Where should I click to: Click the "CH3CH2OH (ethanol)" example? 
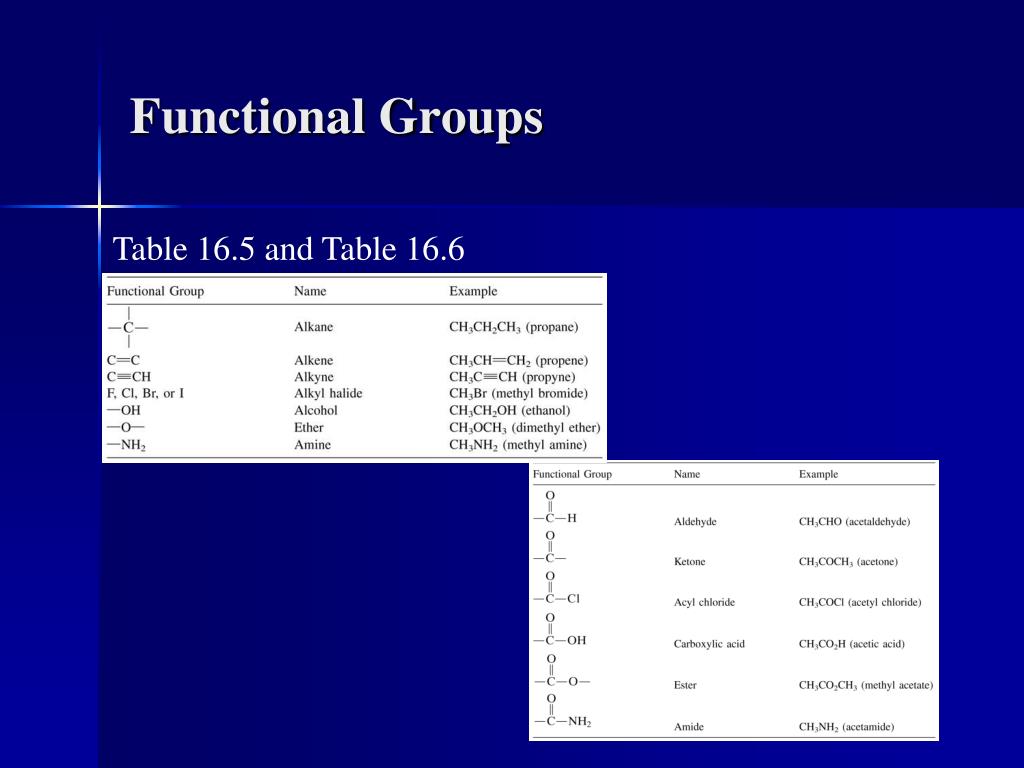(509, 411)
